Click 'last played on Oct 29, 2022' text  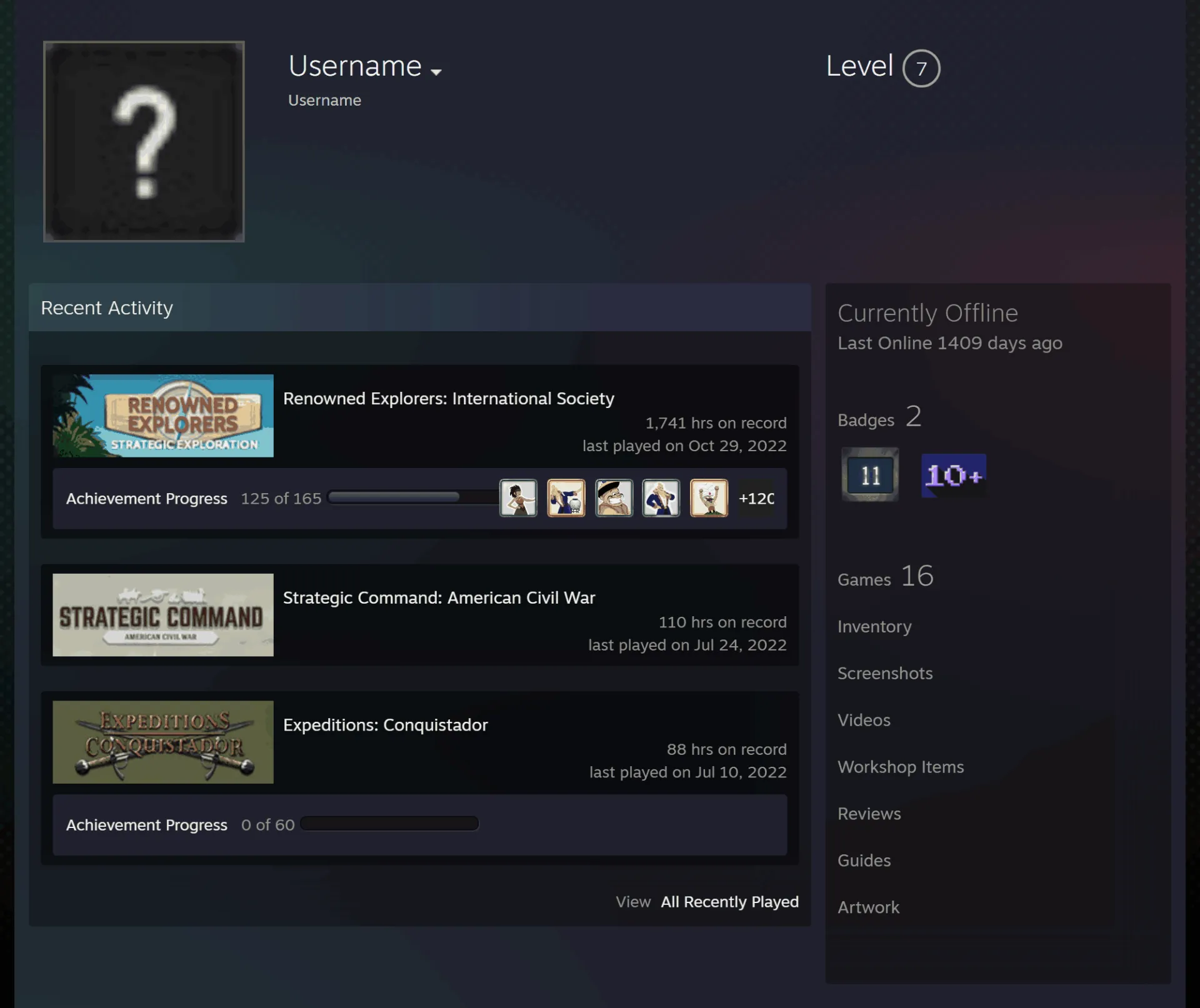[685, 446]
